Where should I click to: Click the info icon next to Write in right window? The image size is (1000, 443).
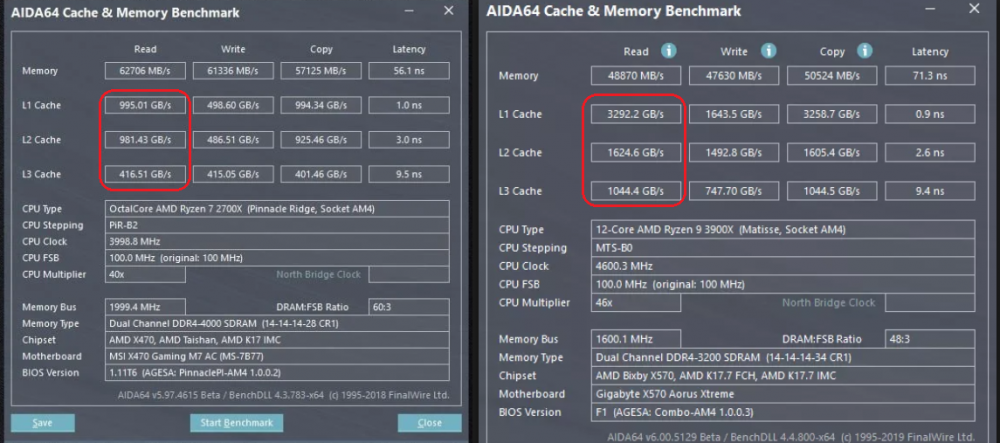click(x=768, y=51)
